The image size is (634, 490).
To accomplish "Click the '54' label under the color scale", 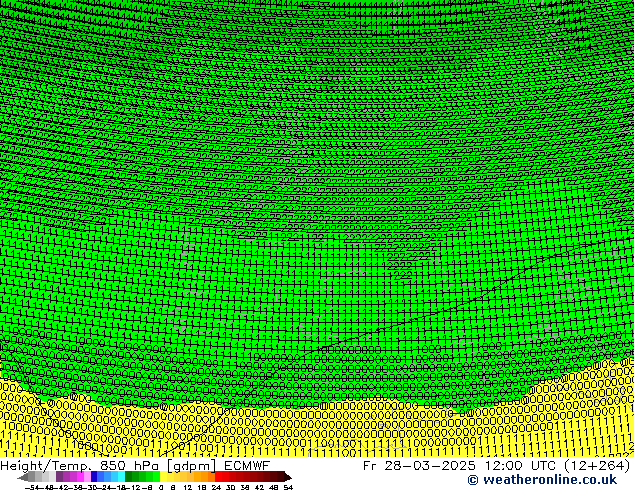I will click(x=288, y=487).
